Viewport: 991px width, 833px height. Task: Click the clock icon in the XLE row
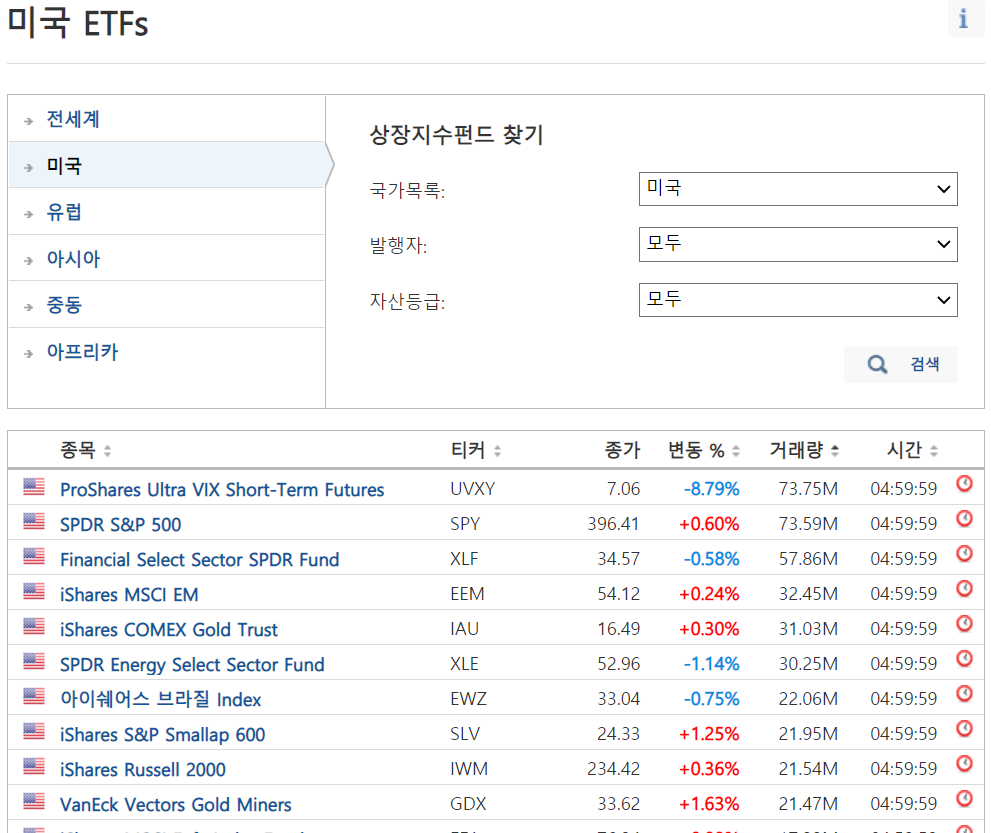pyautogui.click(x=964, y=659)
